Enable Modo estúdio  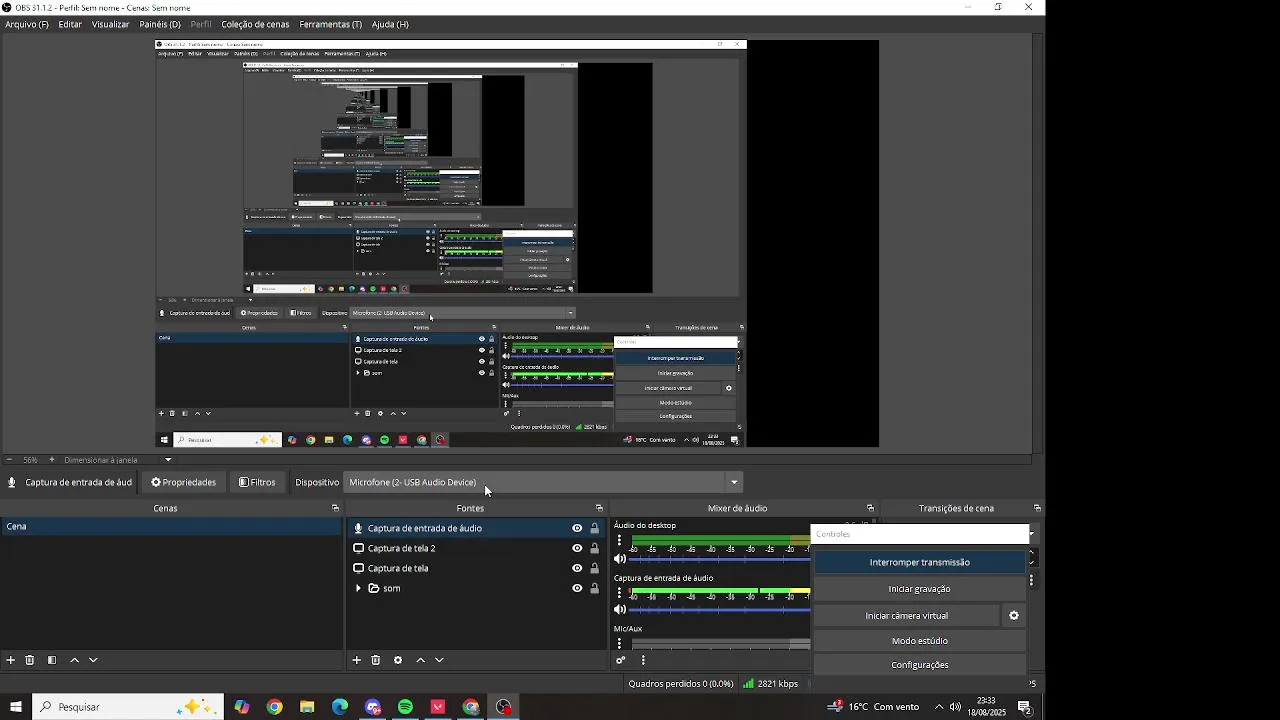[920, 641]
